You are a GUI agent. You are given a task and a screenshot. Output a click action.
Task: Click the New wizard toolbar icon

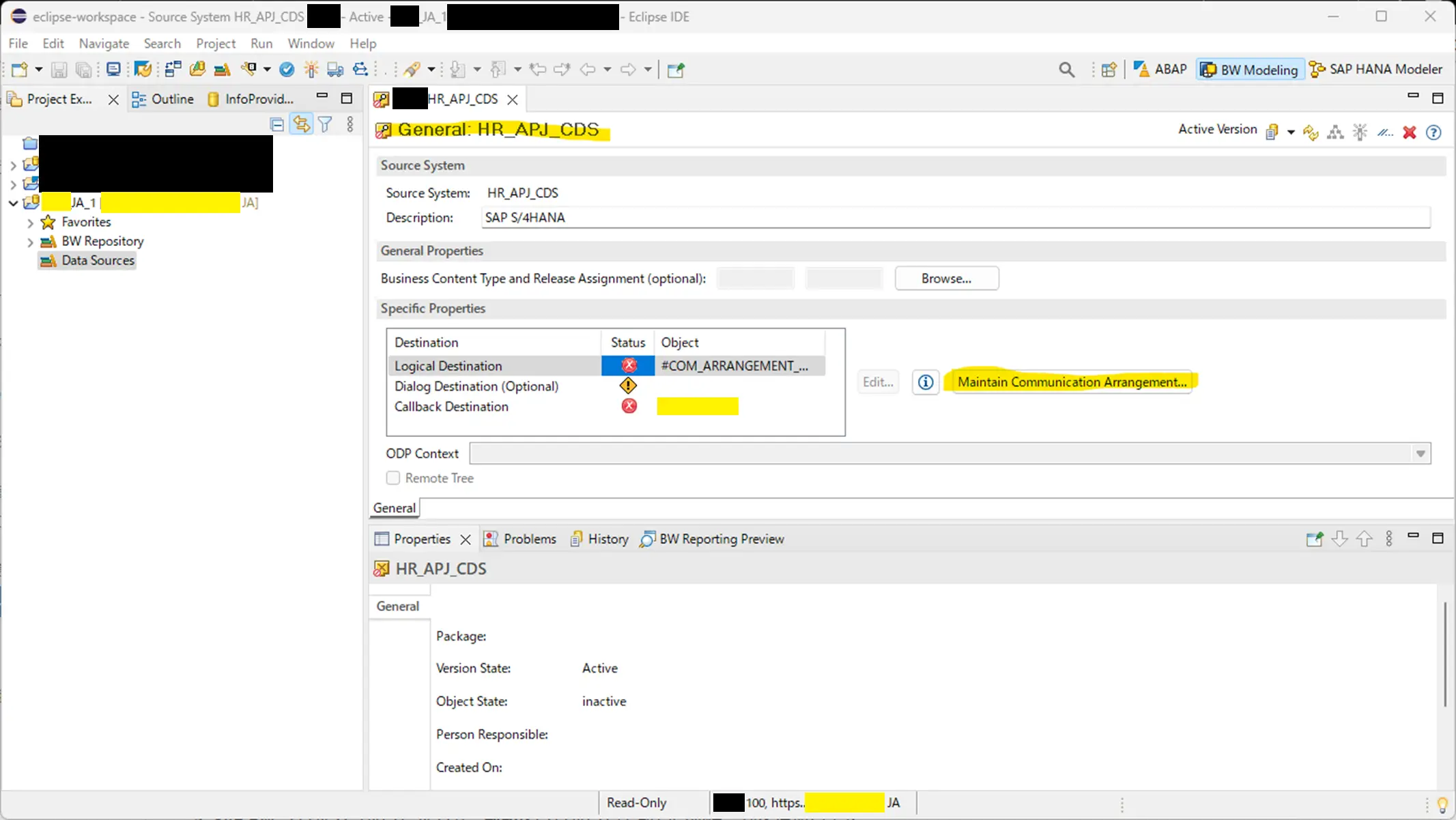pyautogui.click(x=20, y=69)
